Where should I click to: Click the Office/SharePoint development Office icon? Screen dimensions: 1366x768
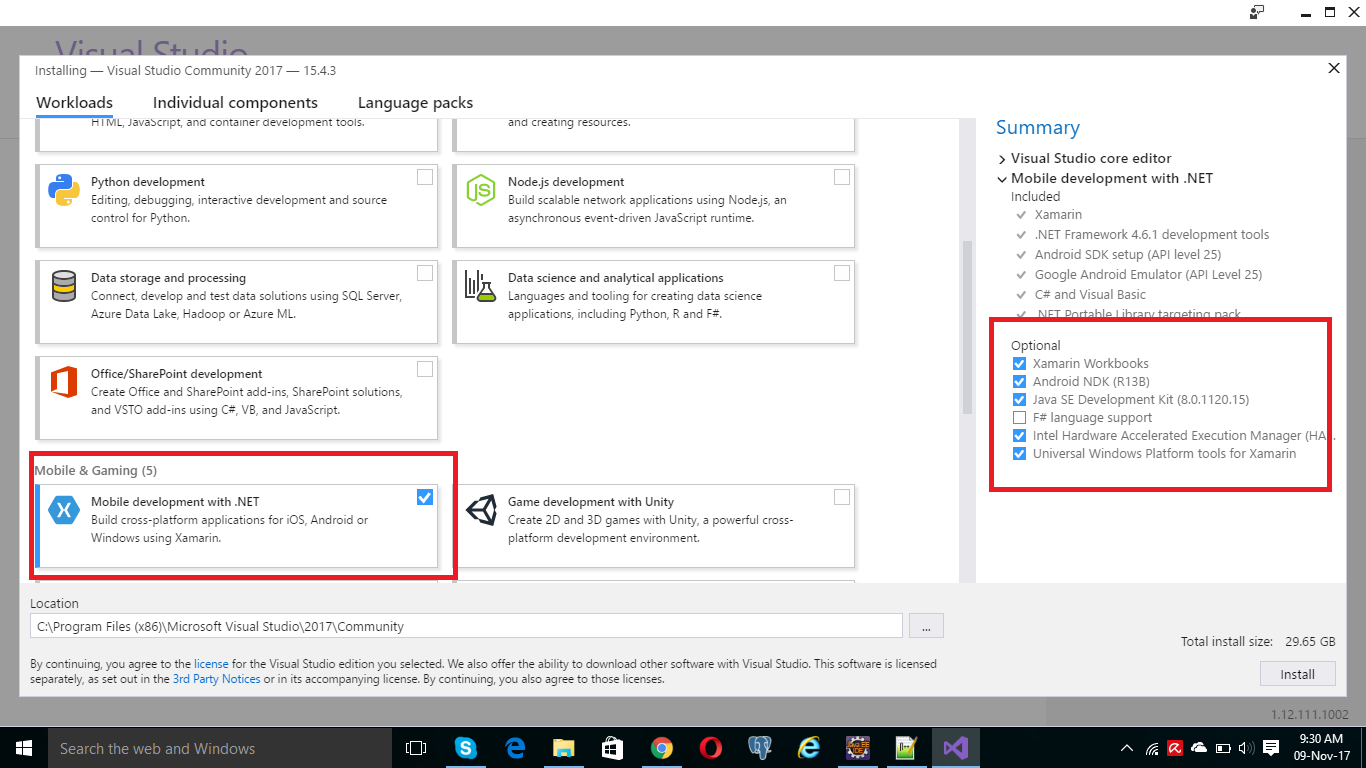[64, 381]
